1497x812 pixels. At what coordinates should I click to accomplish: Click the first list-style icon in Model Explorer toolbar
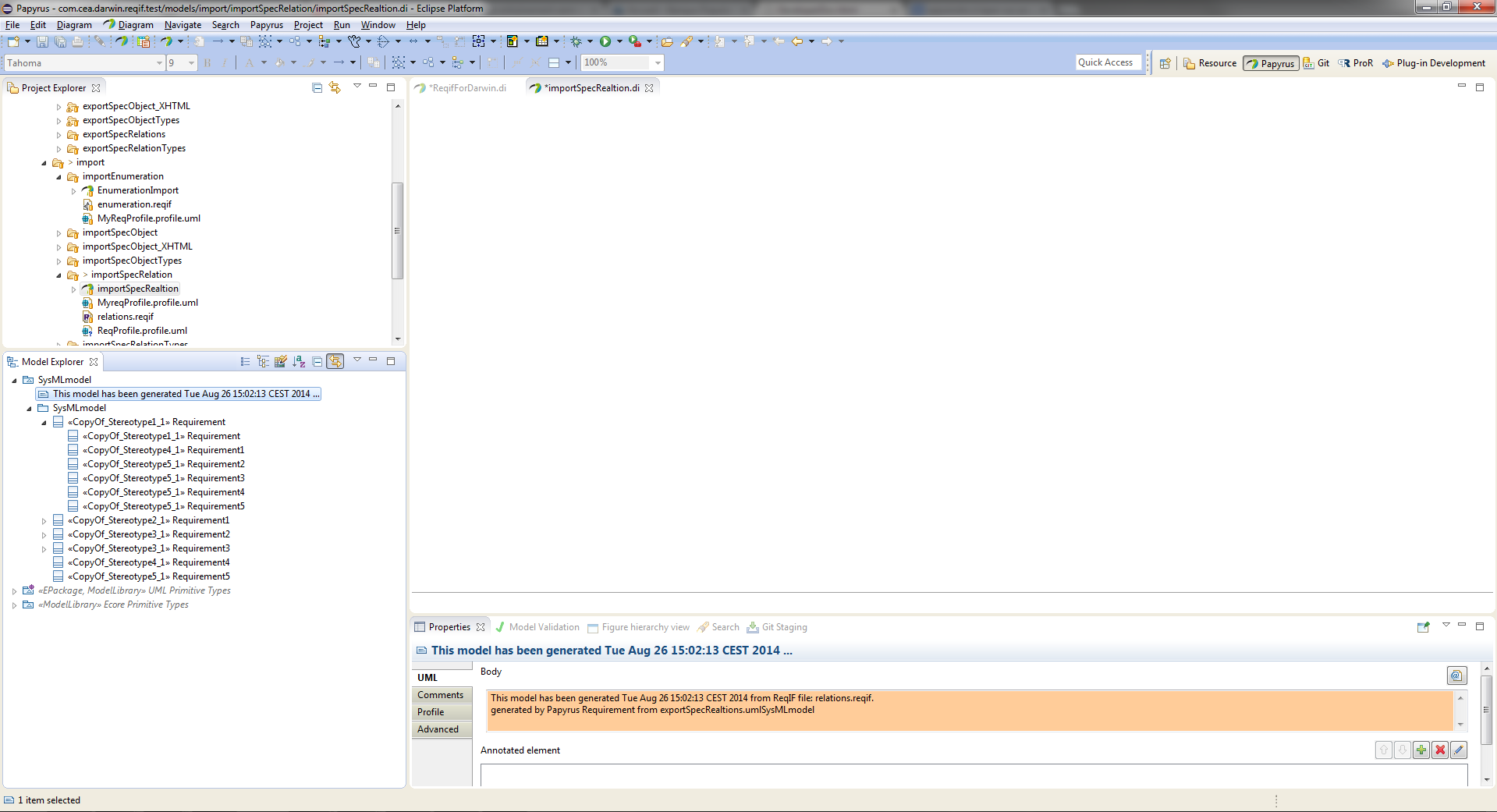245,361
